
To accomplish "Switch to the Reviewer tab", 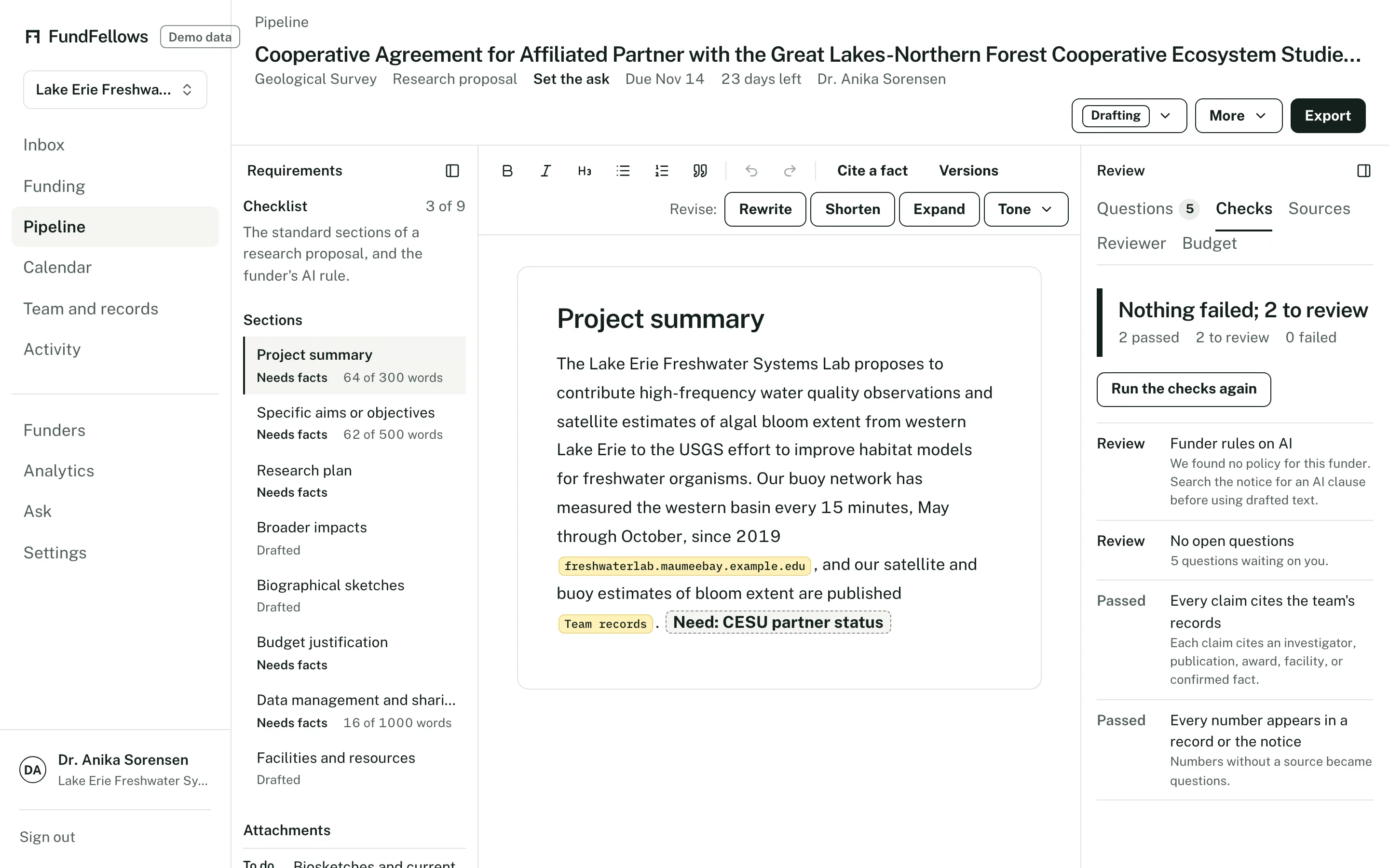I will 1131,244.
